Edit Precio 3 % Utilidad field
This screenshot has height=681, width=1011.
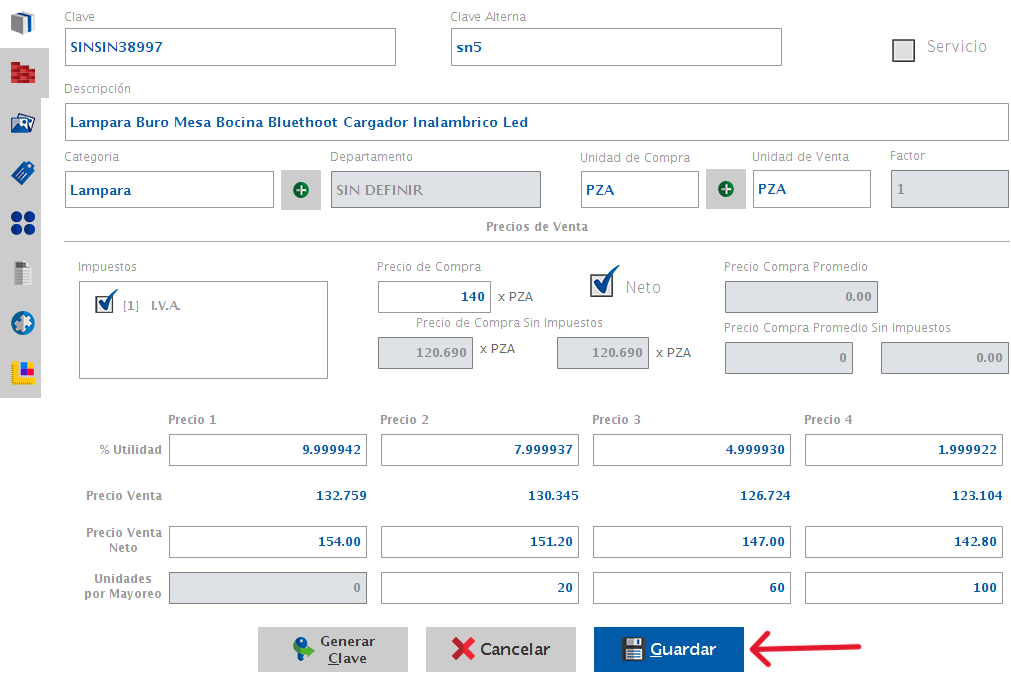click(692, 449)
